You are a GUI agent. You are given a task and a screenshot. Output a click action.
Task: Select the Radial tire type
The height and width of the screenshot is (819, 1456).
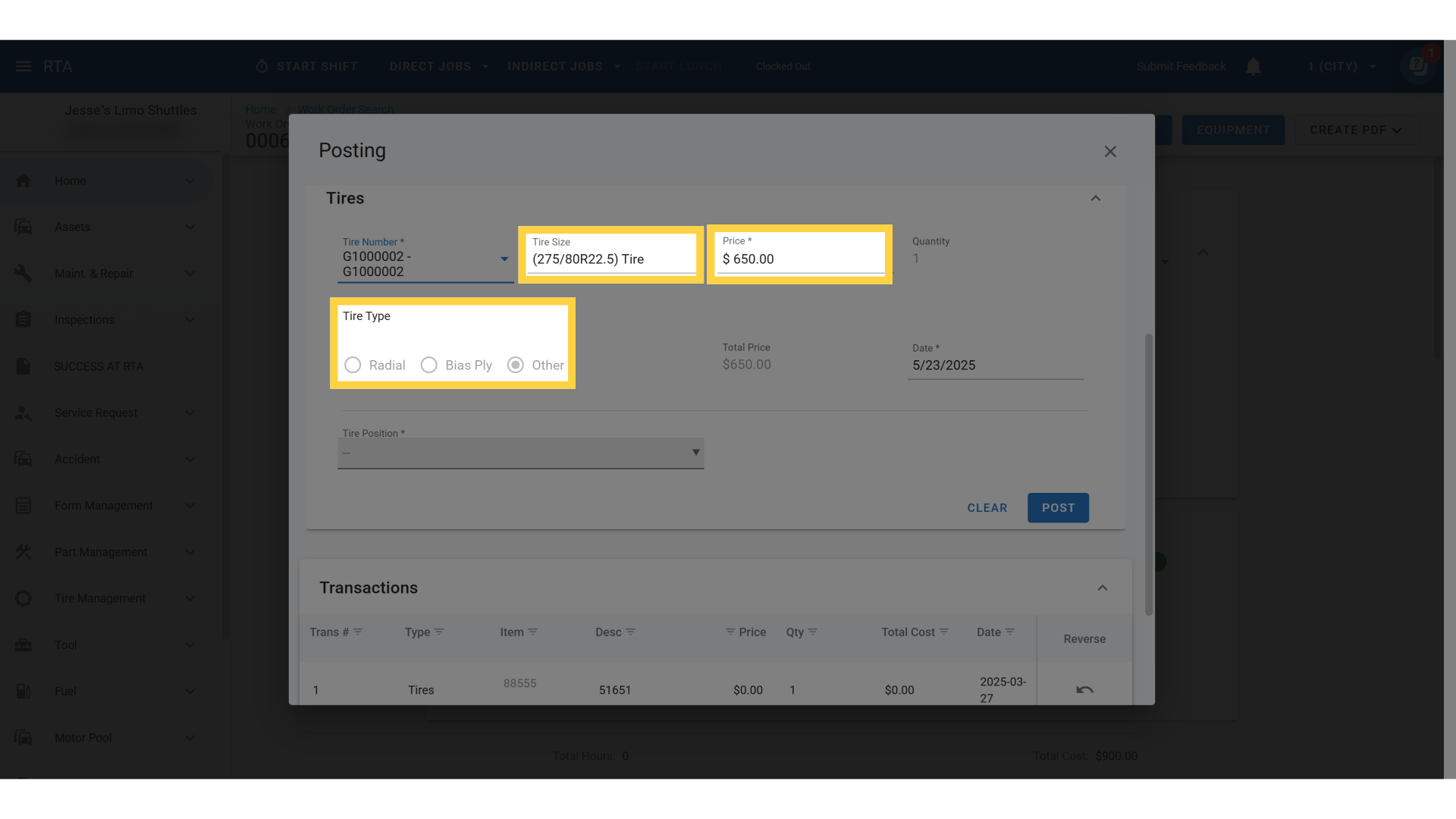(x=353, y=365)
